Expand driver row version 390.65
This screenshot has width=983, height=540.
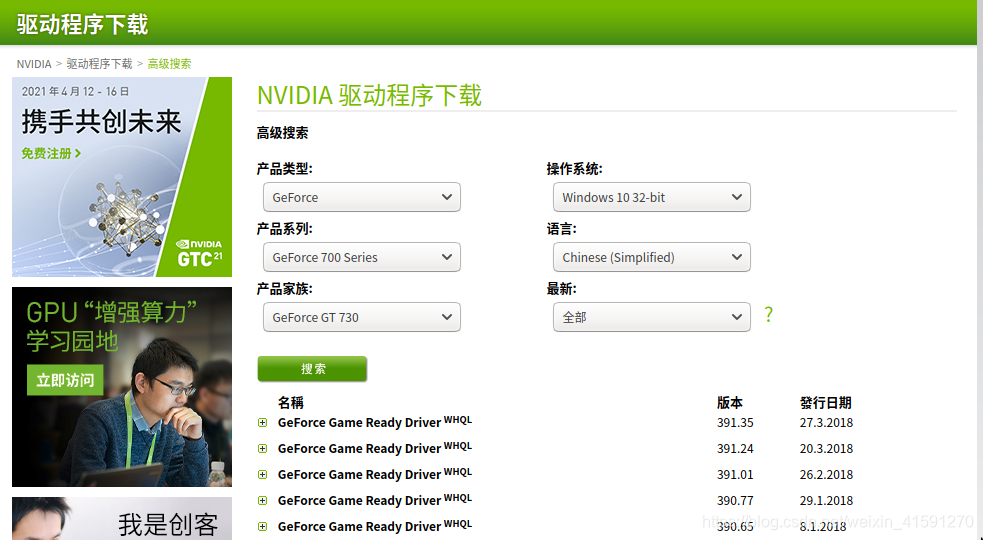(263, 527)
